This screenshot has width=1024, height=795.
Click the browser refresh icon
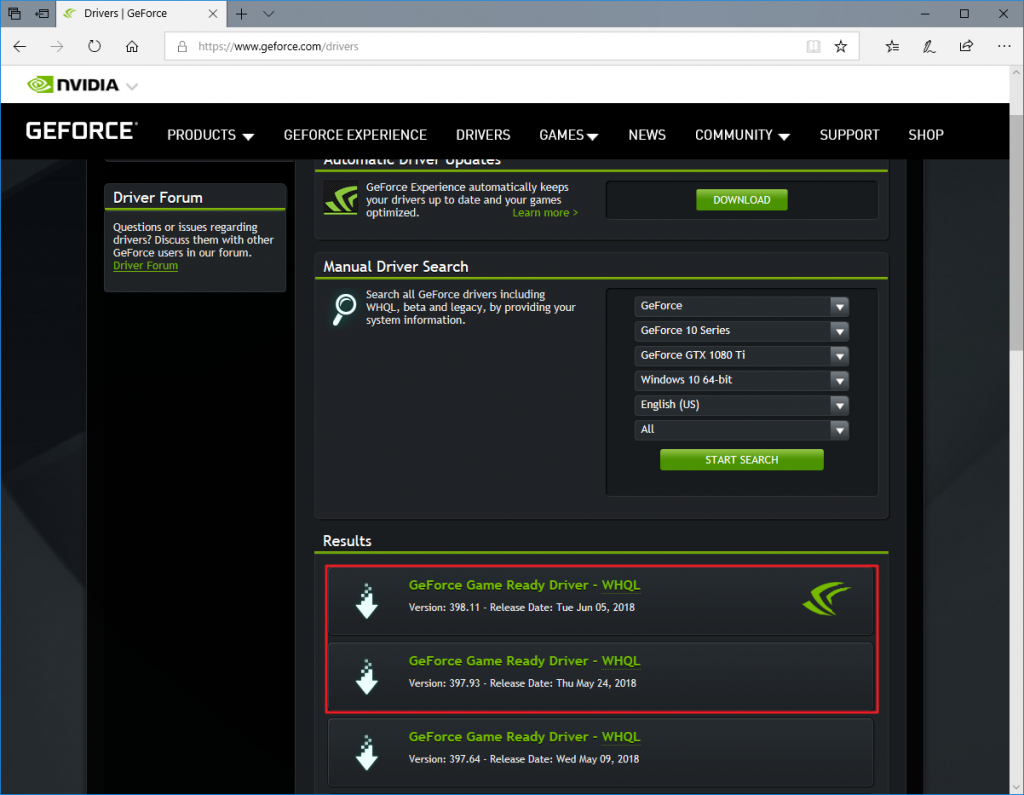95,46
